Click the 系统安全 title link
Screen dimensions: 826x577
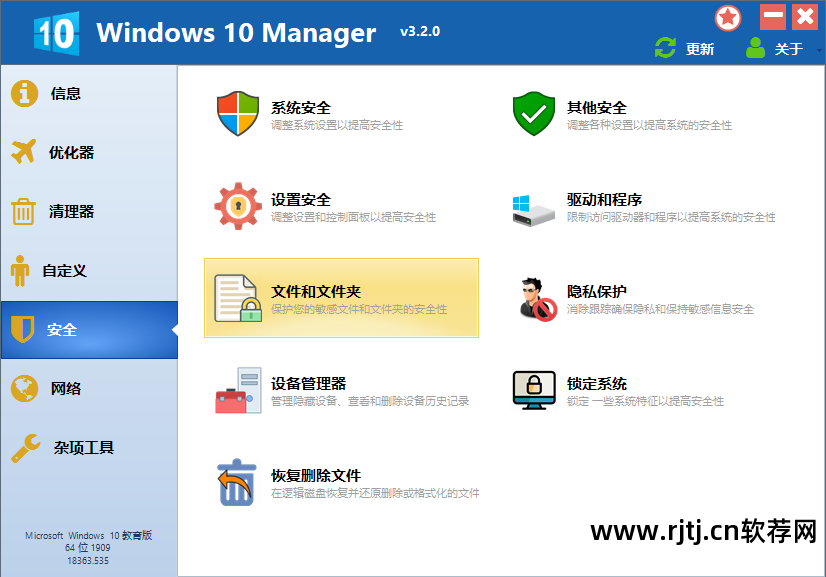(x=301, y=108)
